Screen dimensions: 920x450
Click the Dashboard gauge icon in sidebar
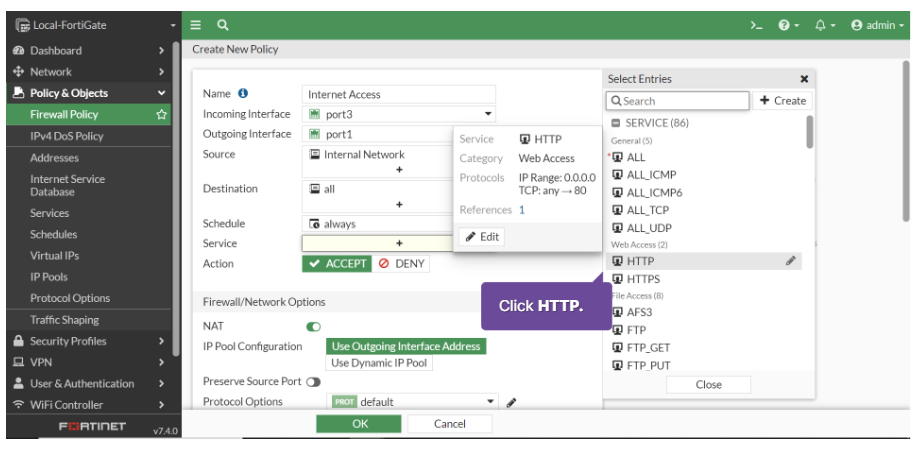[x=18, y=50]
